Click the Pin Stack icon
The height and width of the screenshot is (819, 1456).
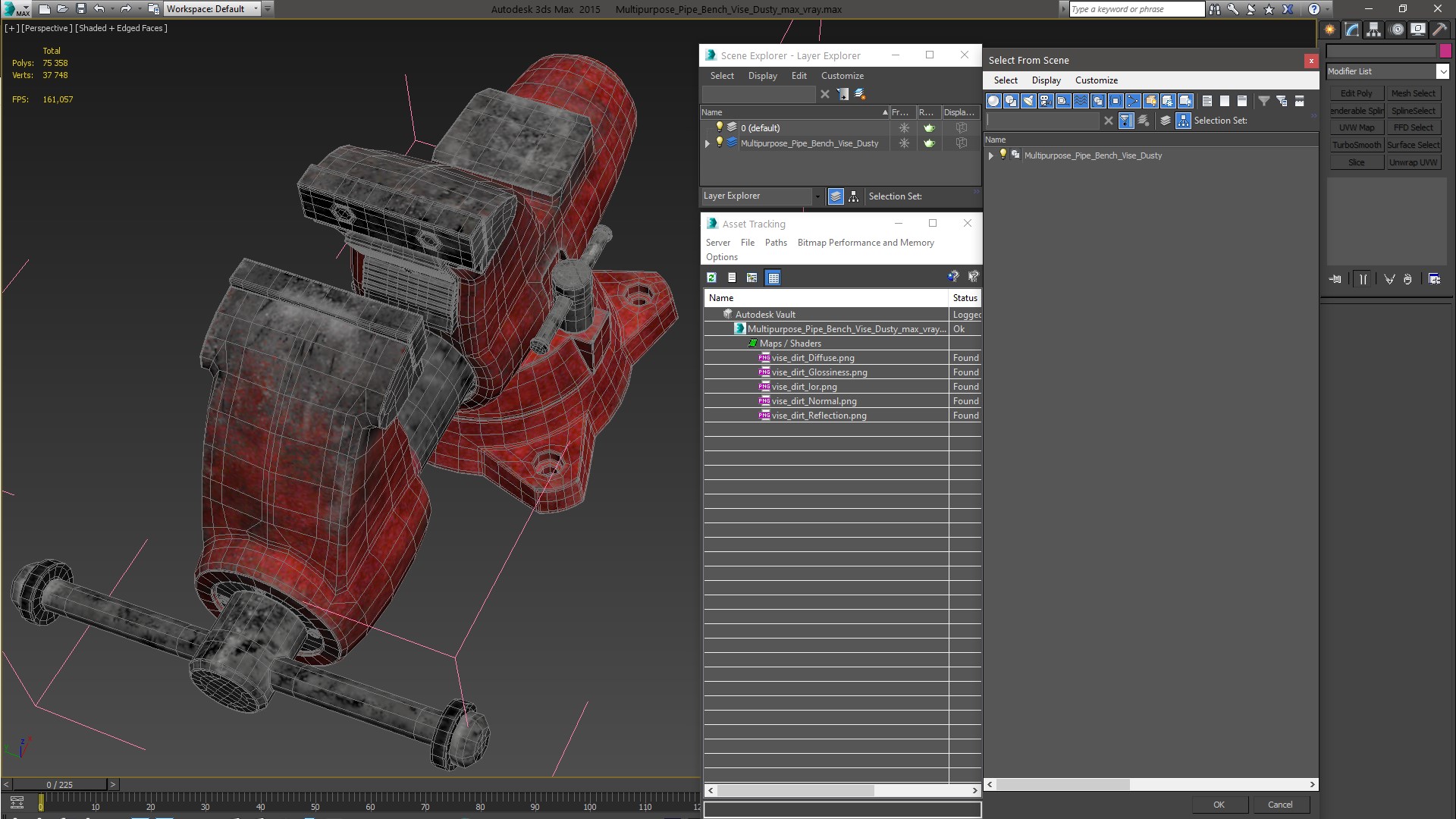tap(1335, 279)
